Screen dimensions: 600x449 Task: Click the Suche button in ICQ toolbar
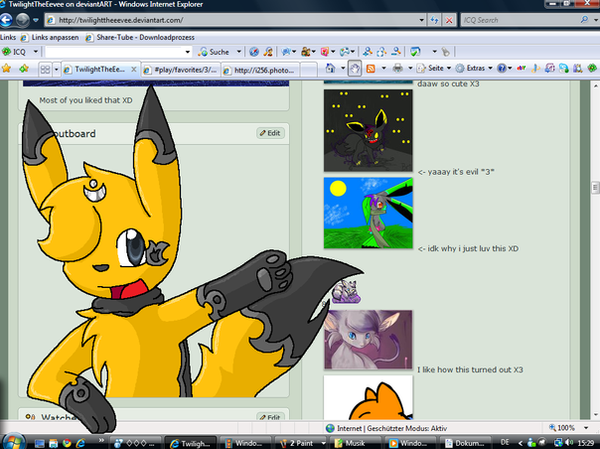(215, 52)
